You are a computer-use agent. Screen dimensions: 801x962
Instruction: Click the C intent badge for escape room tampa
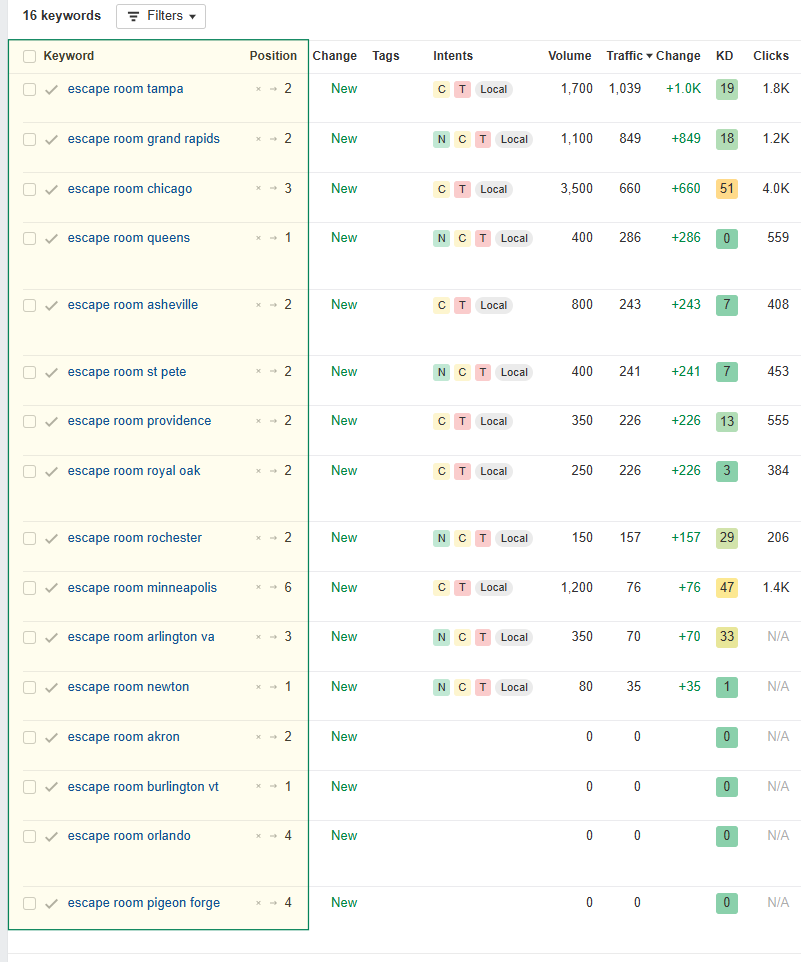[442, 90]
